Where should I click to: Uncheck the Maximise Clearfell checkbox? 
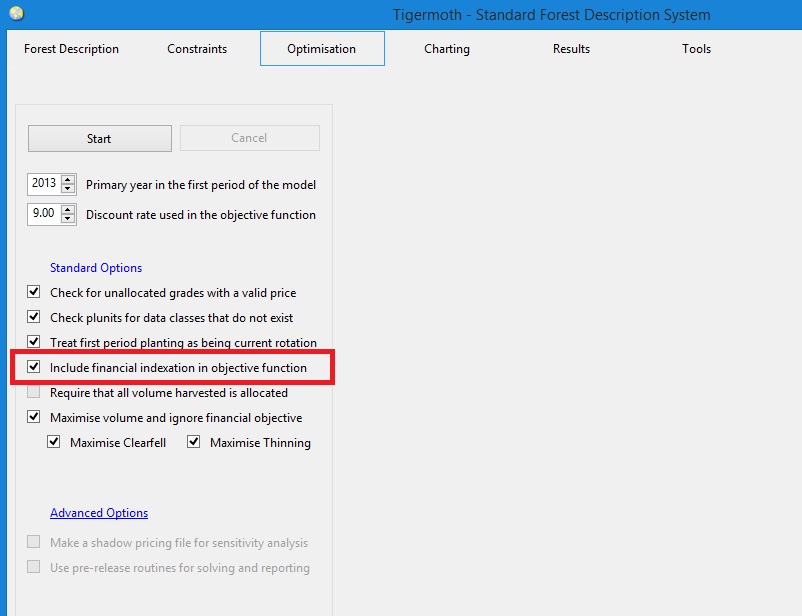click(54, 442)
